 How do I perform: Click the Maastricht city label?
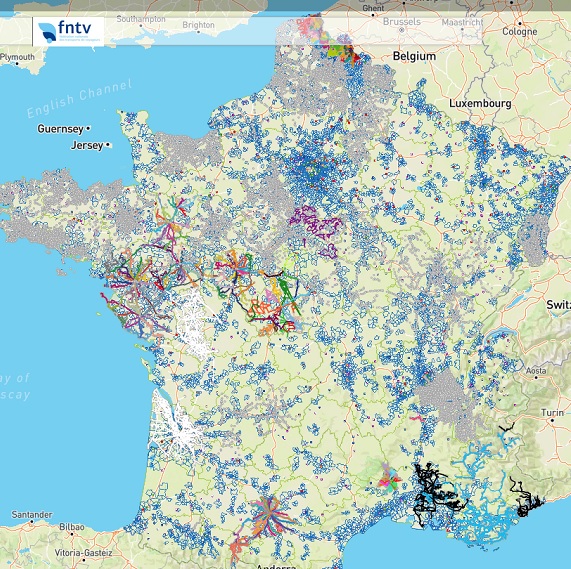coord(462,23)
